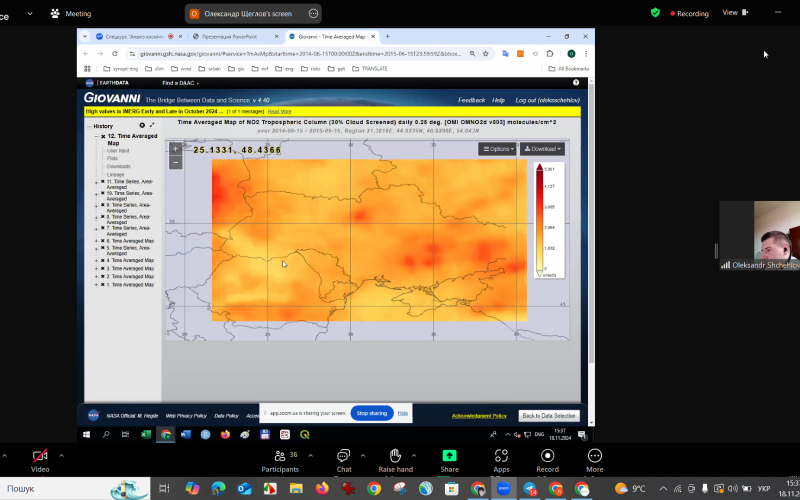Bookmark this page with the star icon
Screen dimensions: 800x500
[x=486, y=54]
